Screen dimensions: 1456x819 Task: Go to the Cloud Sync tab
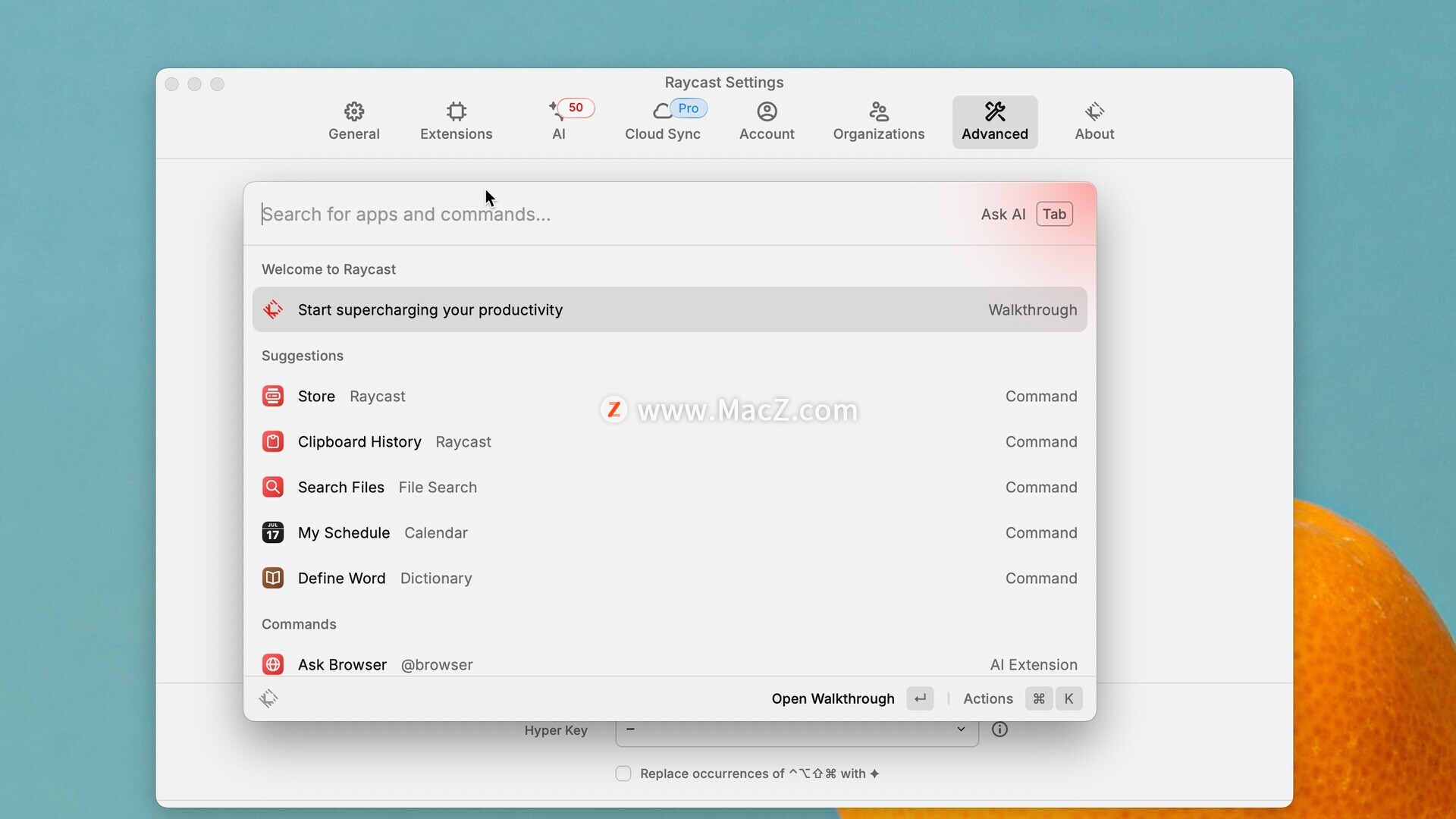point(662,122)
